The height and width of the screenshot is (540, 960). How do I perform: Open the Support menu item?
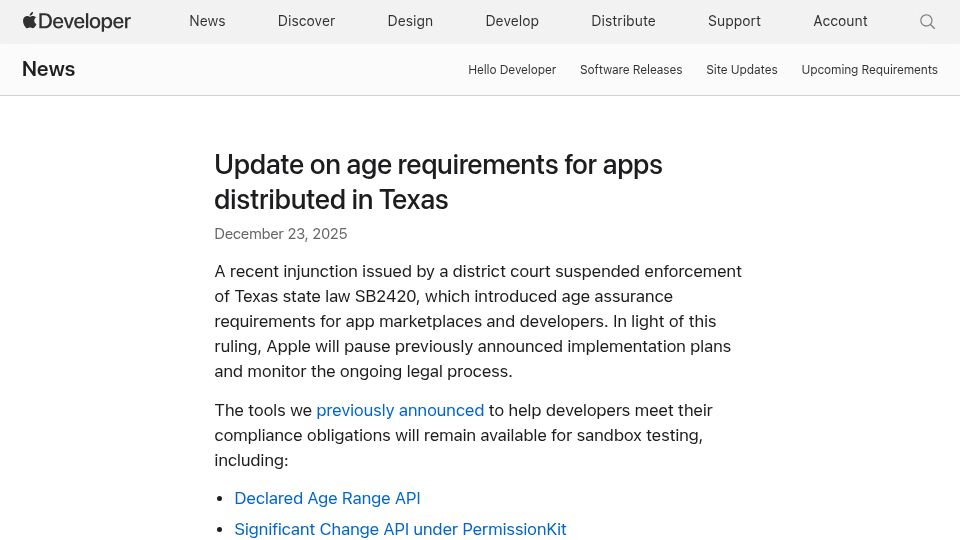pyautogui.click(x=734, y=21)
